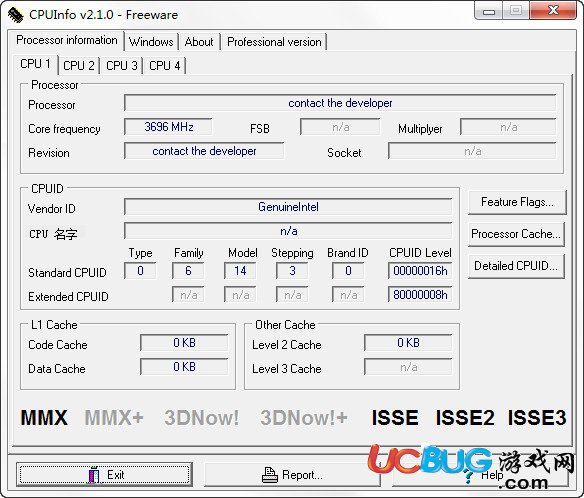
Task: Click the Extended CPUID Family n/a field
Action: click(x=188, y=295)
